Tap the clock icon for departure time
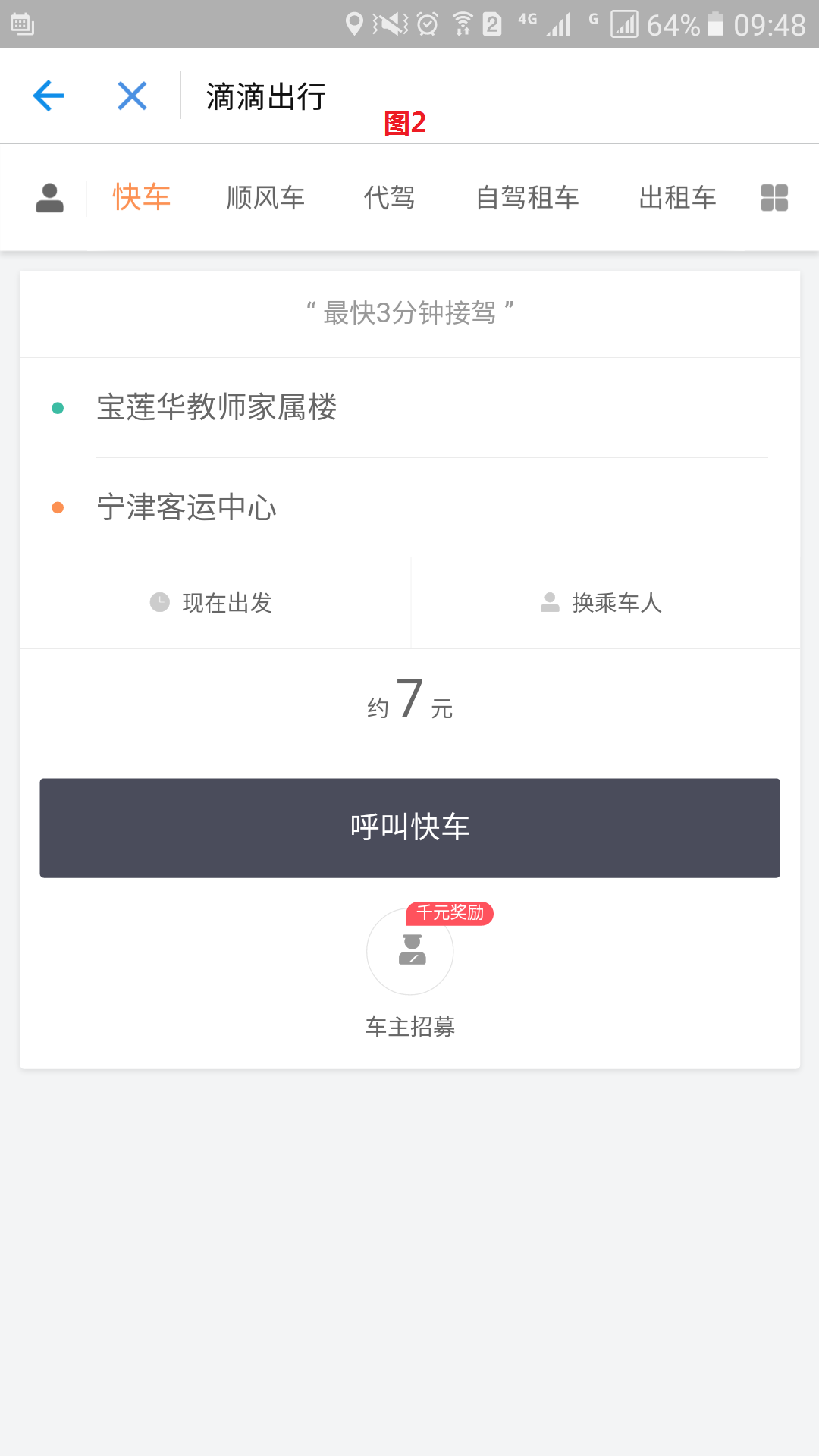Screen dimensions: 819x1456 click(160, 602)
